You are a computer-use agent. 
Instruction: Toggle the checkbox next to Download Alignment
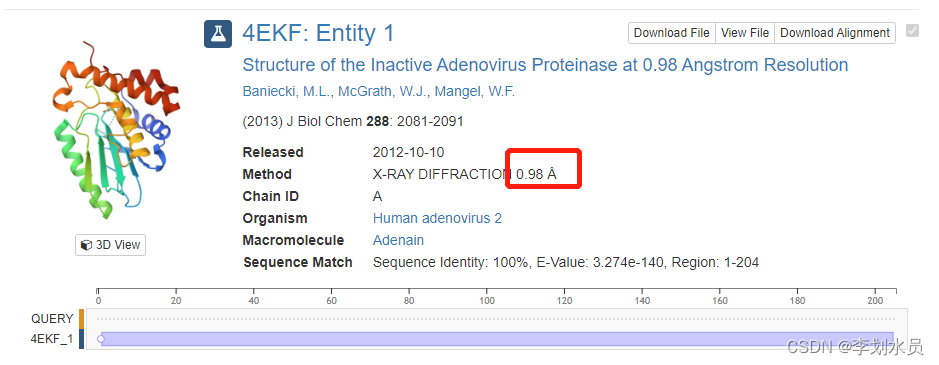click(912, 31)
